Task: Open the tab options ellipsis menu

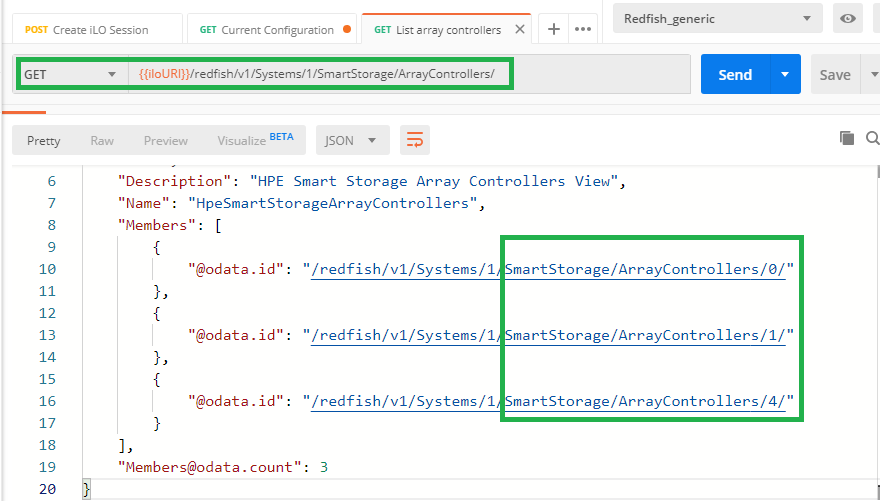Action: click(583, 29)
